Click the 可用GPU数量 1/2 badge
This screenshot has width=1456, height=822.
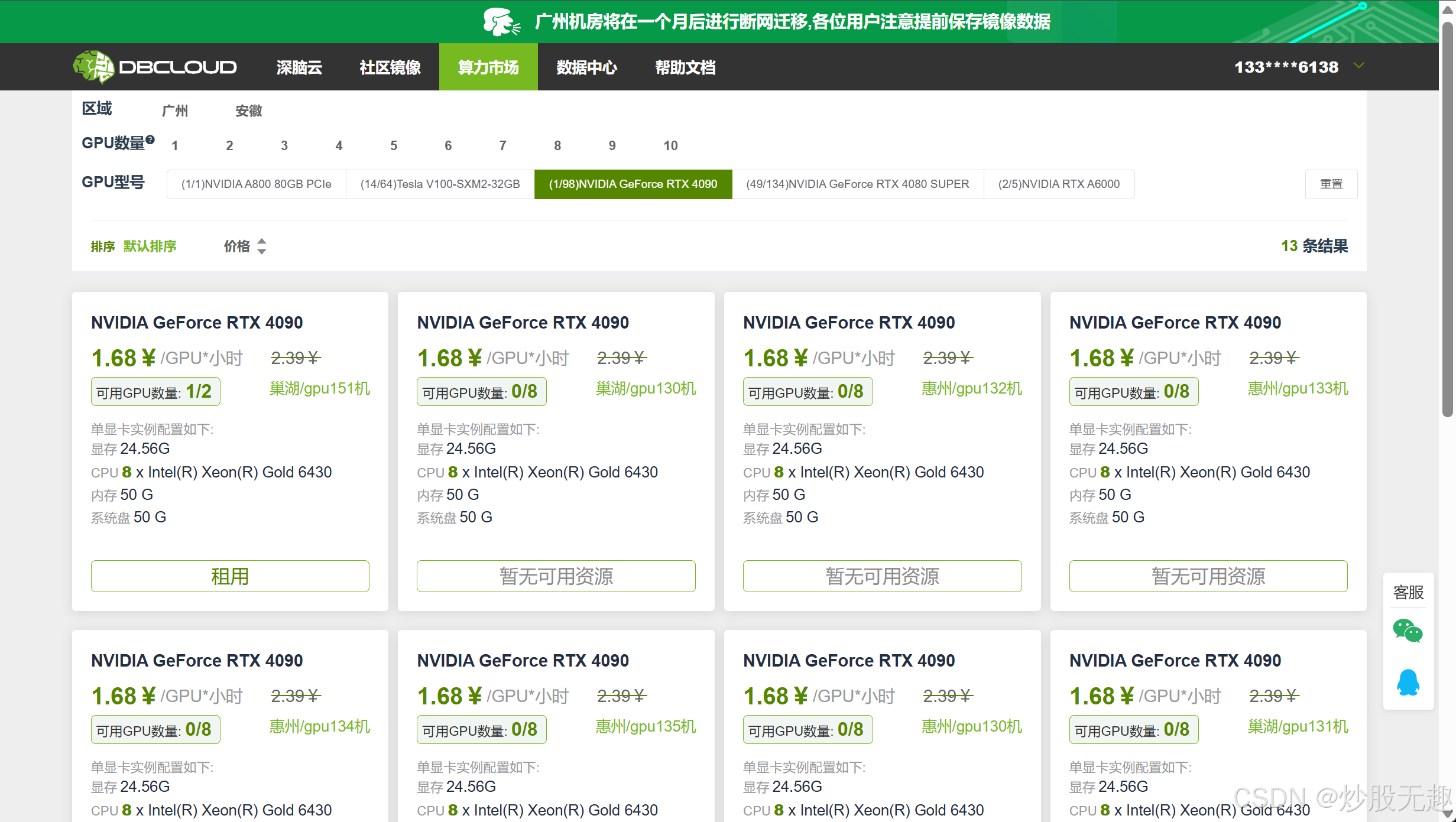pyautogui.click(x=155, y=392)
